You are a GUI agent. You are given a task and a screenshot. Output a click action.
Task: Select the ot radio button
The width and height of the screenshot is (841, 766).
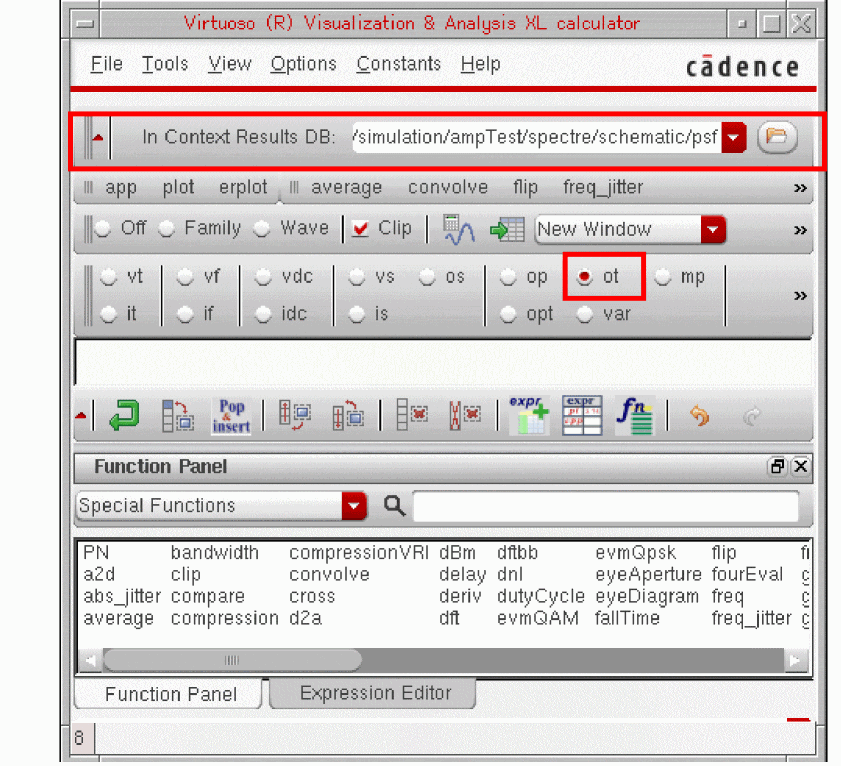pos(585,277)
